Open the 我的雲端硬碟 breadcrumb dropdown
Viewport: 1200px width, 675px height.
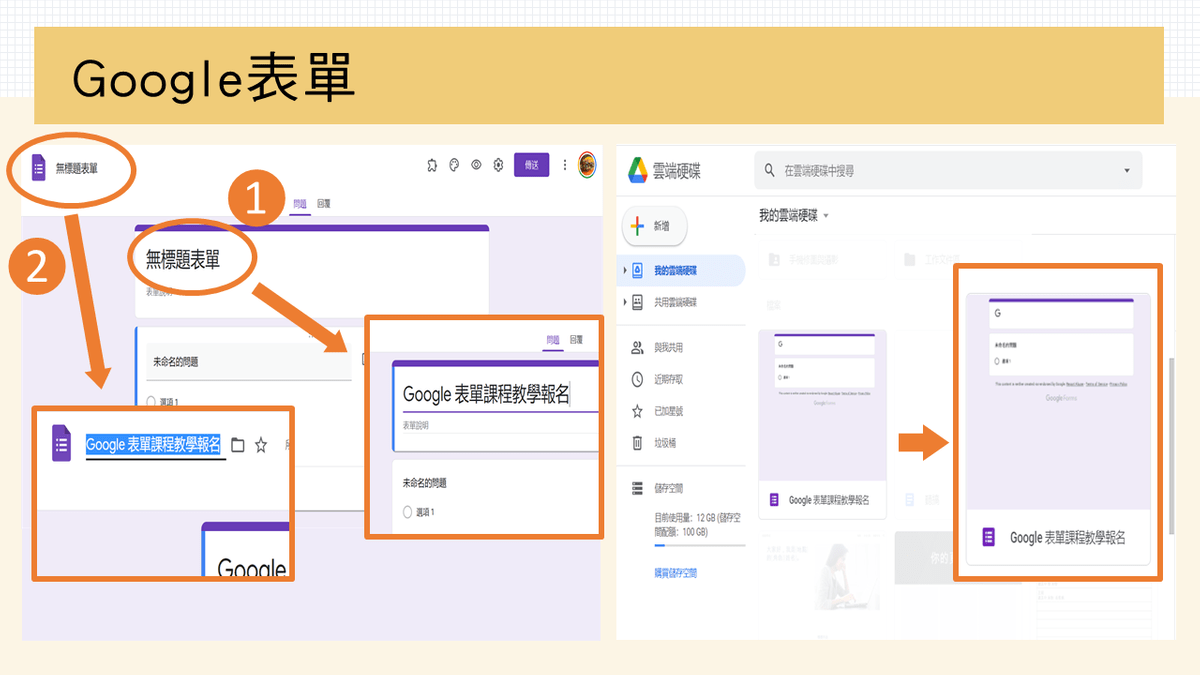click(x=826, y=216)
